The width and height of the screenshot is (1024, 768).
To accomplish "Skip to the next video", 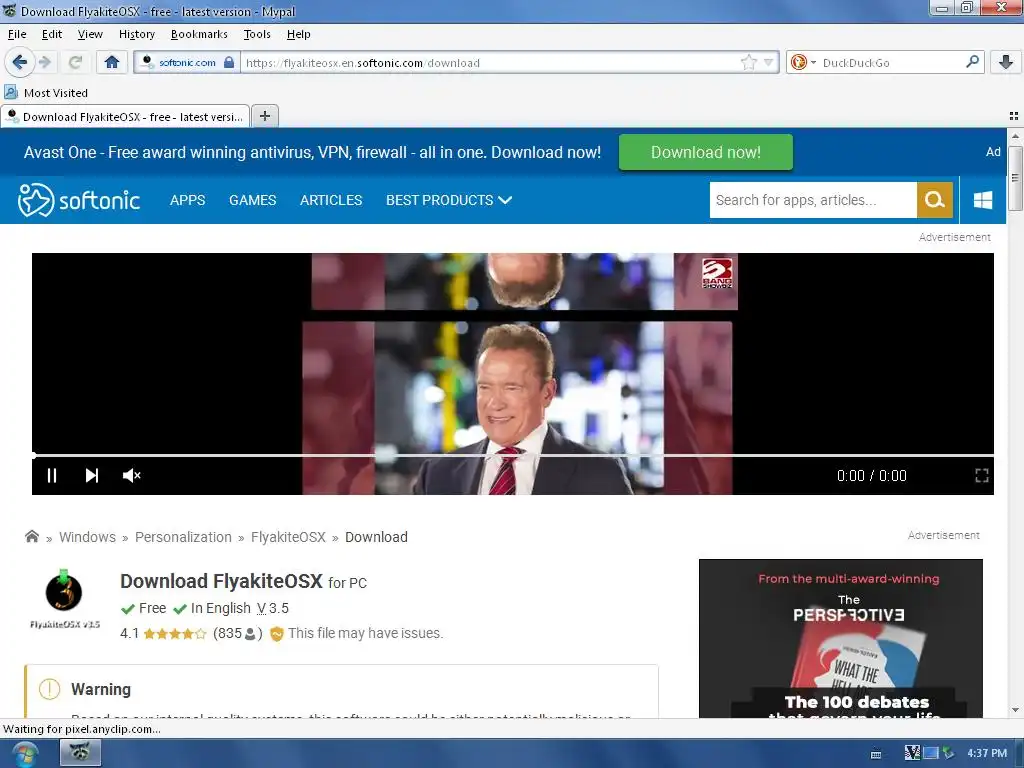I will pyautogui.click(x=91, y=475).
